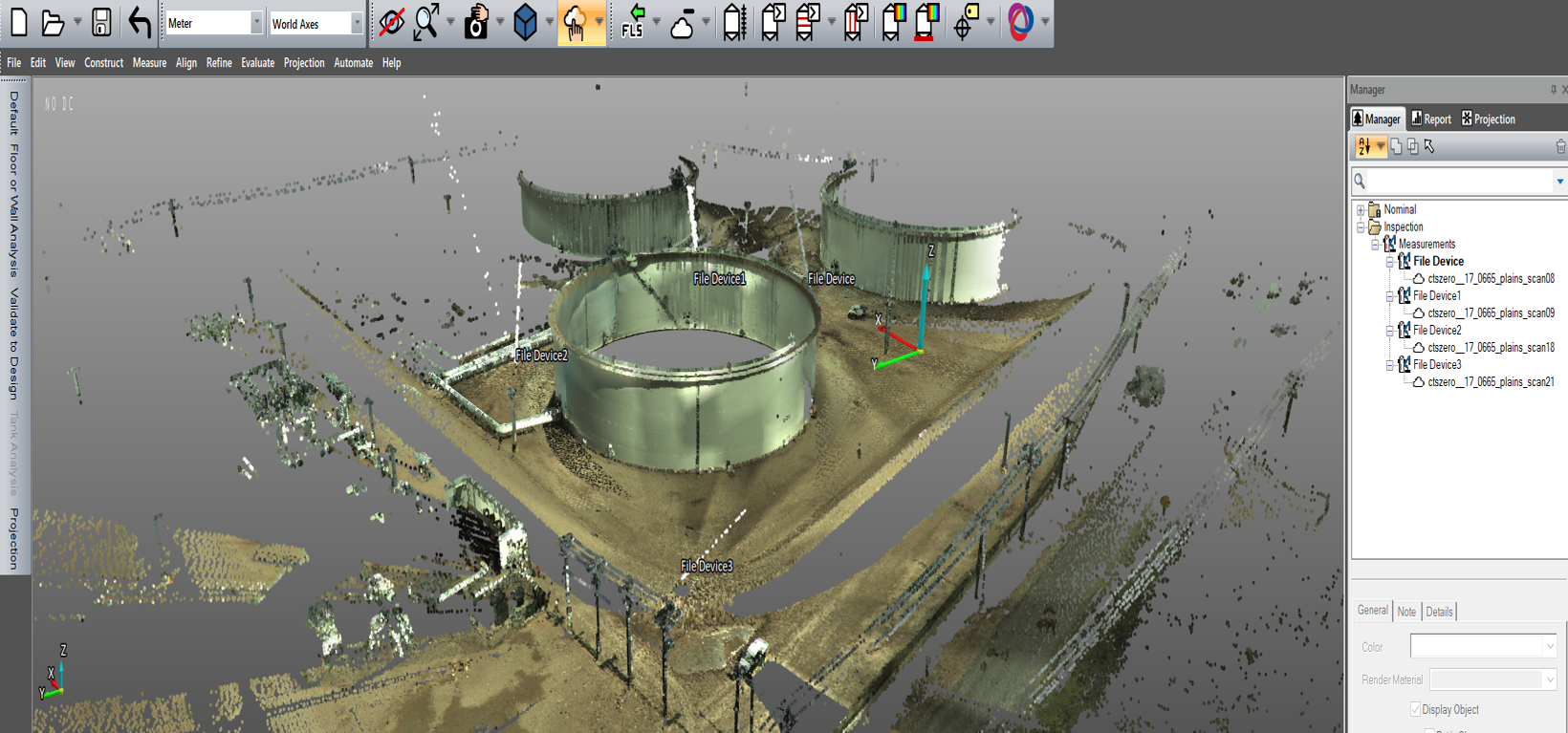Viewport: 1568px width, 733px height.
Task: Expand the Nominal tree node
Action: (1361, 209)
